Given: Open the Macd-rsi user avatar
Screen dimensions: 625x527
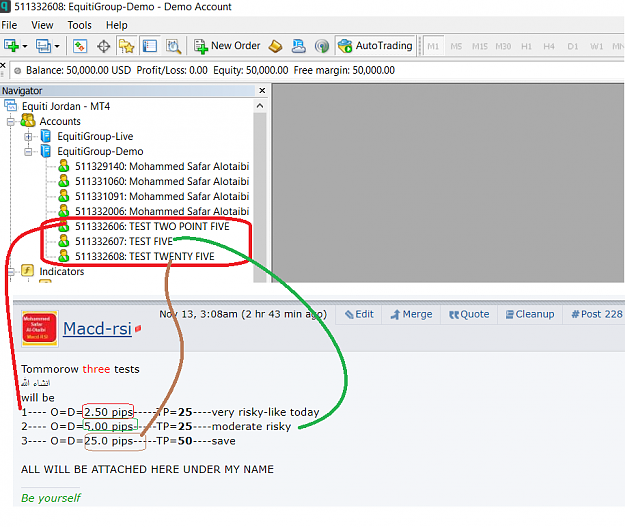Looking at the screenshot, I should (39, 329).
